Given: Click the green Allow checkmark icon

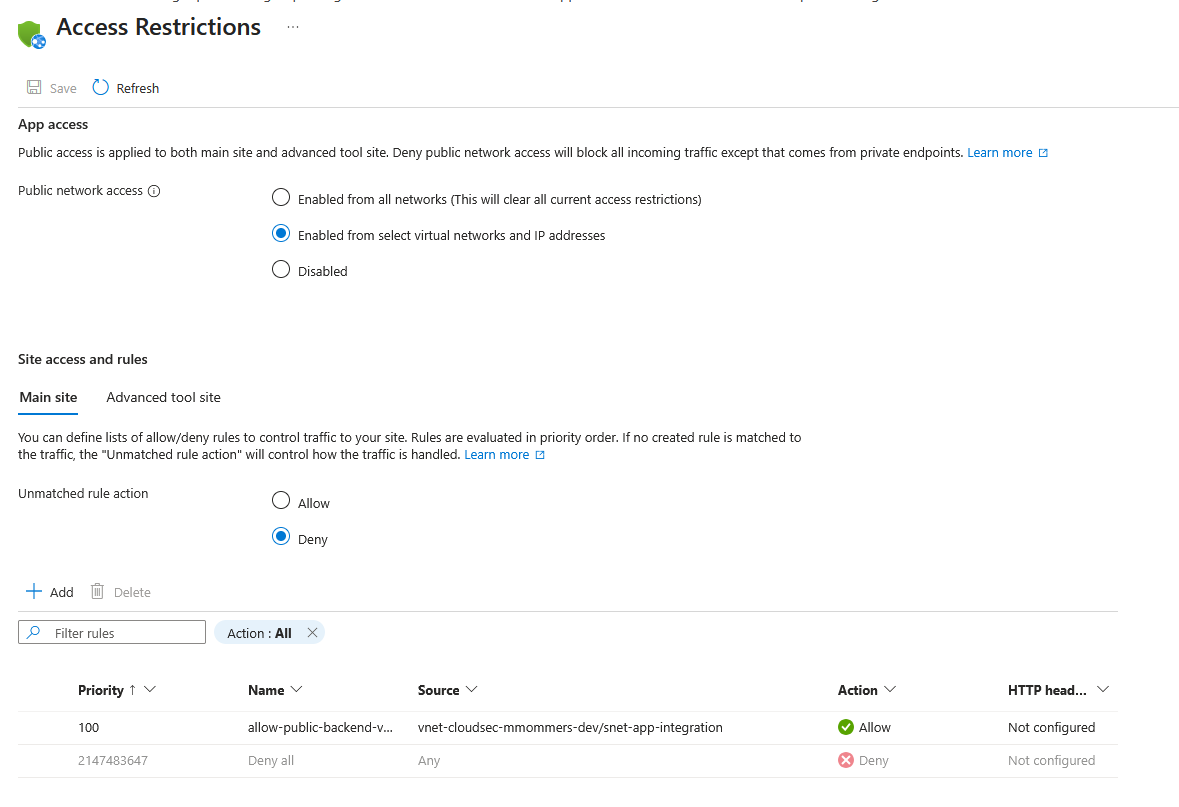Looking at the screenshot, I should click(846, 727).
